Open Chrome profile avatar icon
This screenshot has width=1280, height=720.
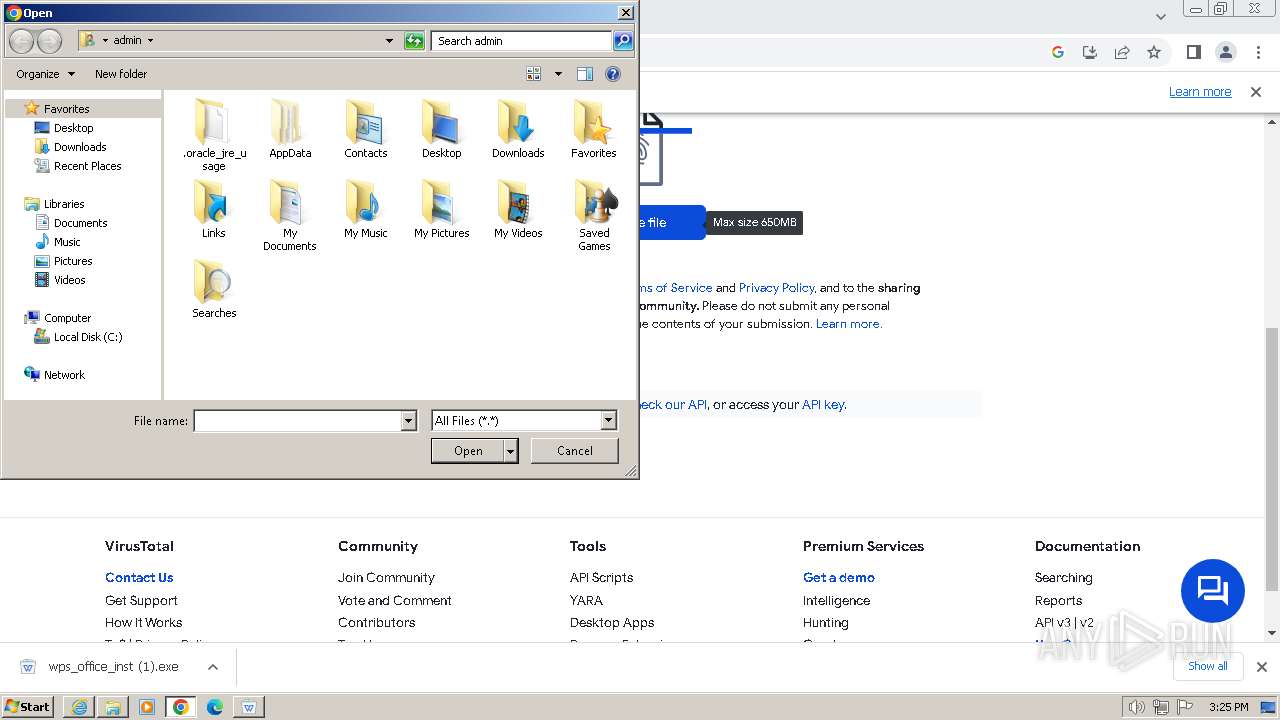point(1225,52)
